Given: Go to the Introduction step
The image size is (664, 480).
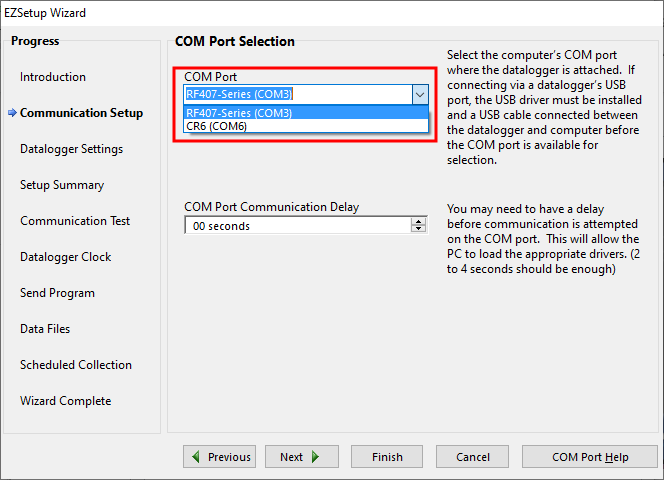Looking at the screenshot, I should pyautogui.click(x=53, y=77).
